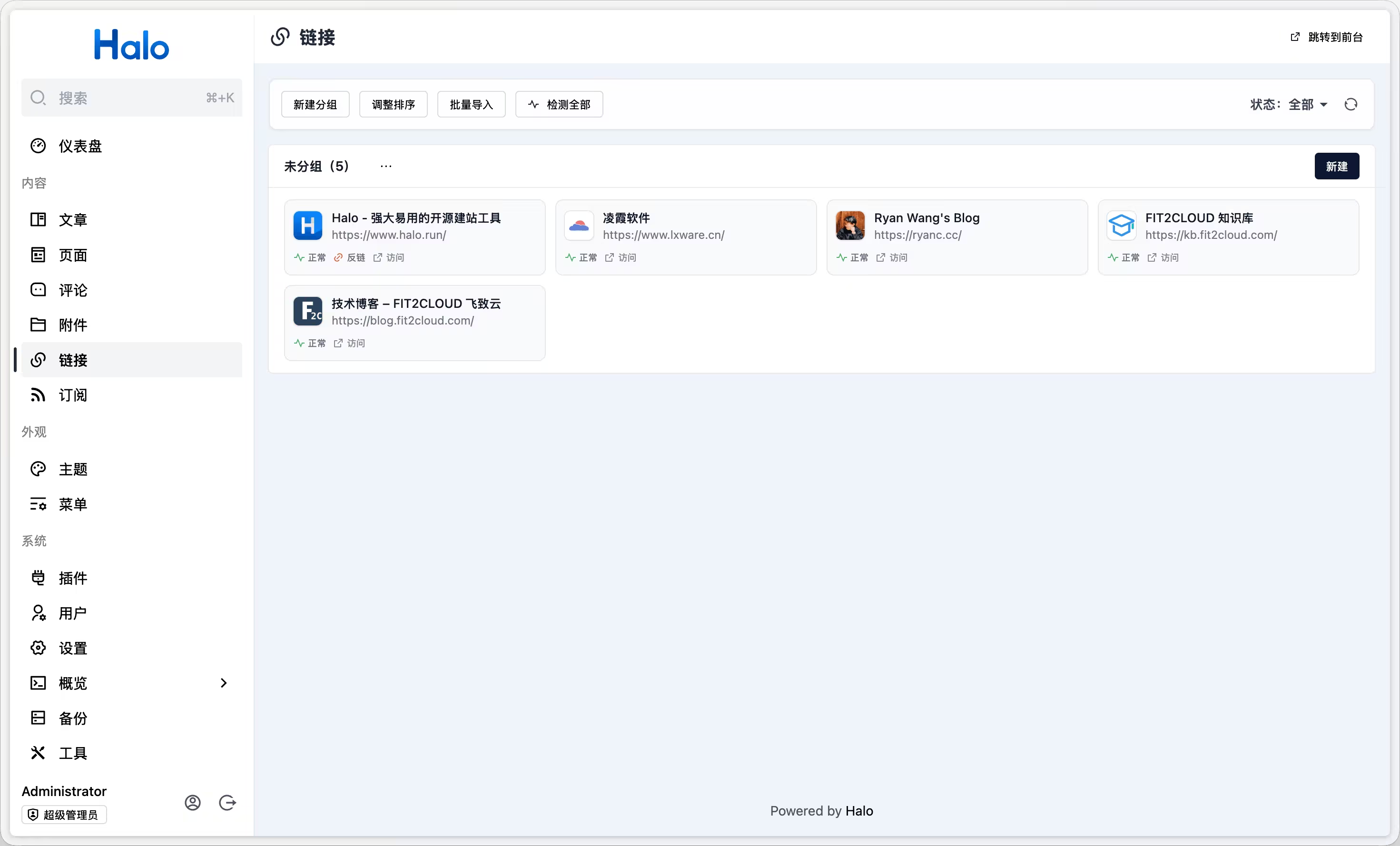The image size is (1400, 846).
Task: Click the Administrator user name
Action: click(x=64, y=791)
